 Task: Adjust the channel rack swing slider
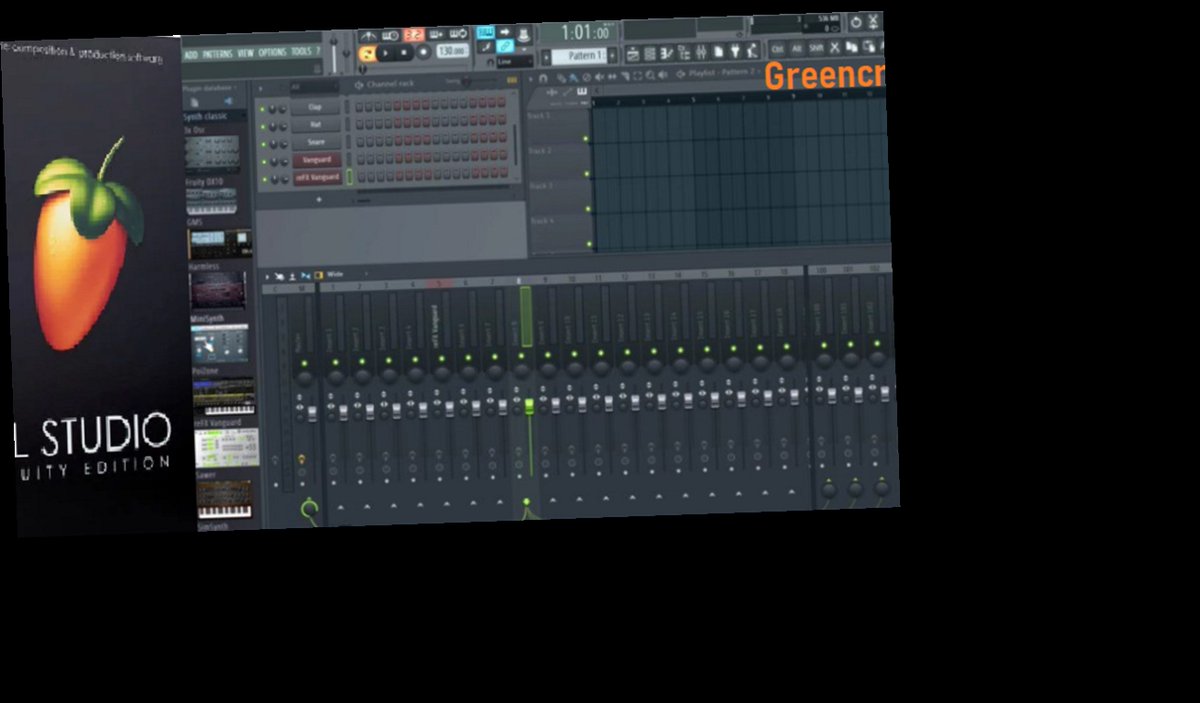pyautogui.click(x=466, y=81)
